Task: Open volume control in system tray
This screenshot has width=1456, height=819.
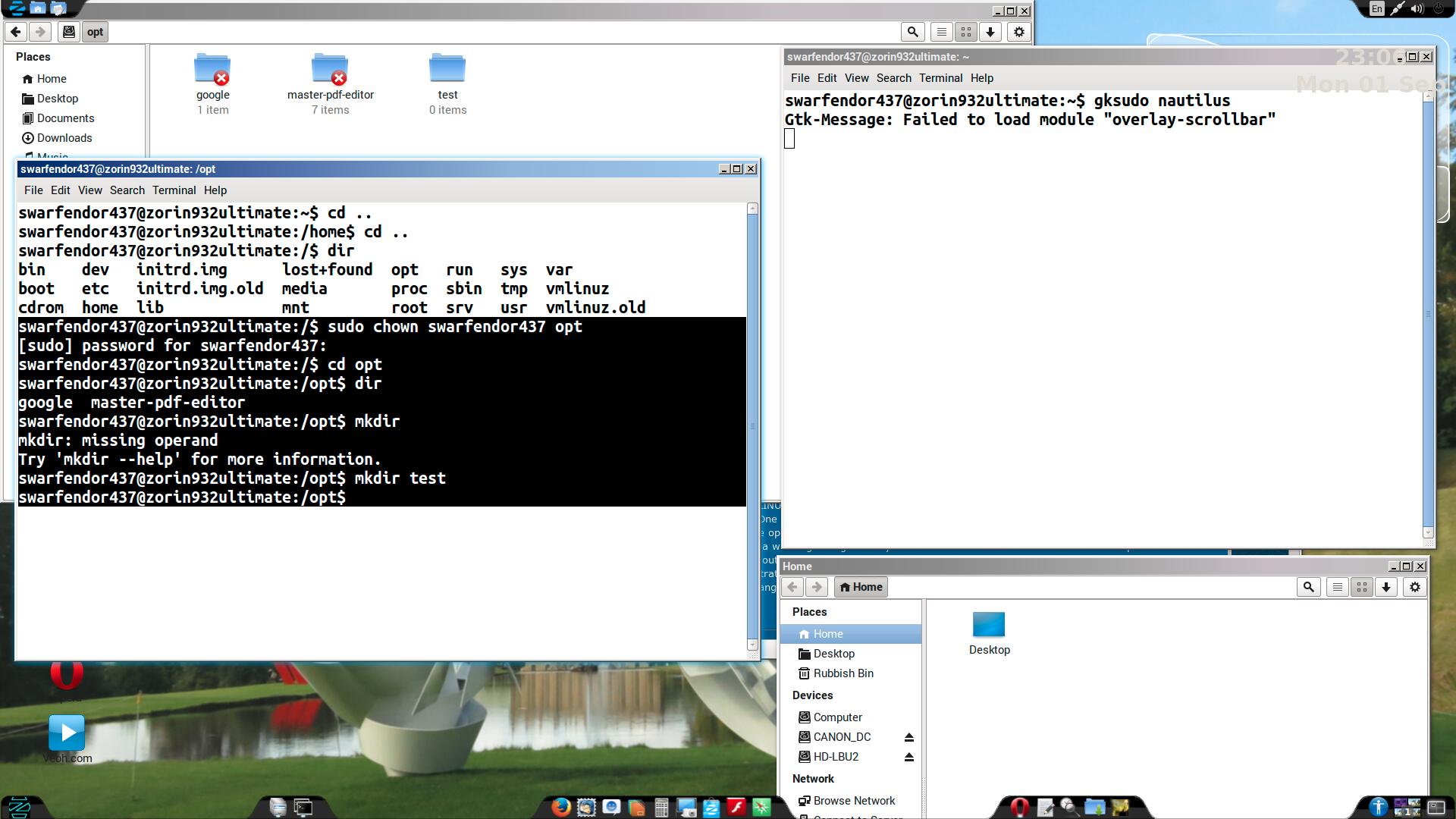Action: point(1417,9)
